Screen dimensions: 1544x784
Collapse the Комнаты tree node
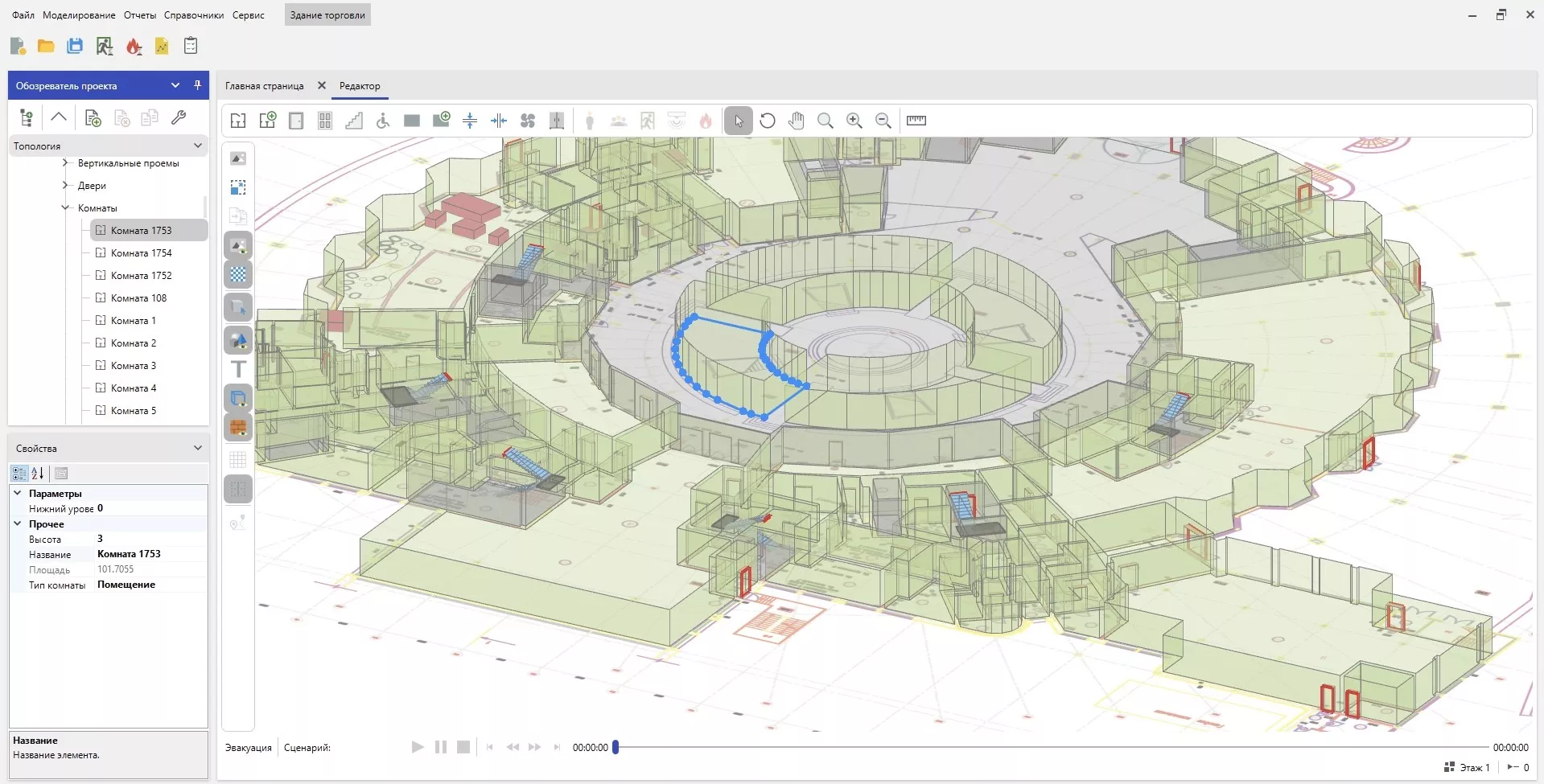pyautogui.click(x=66, y=207)
